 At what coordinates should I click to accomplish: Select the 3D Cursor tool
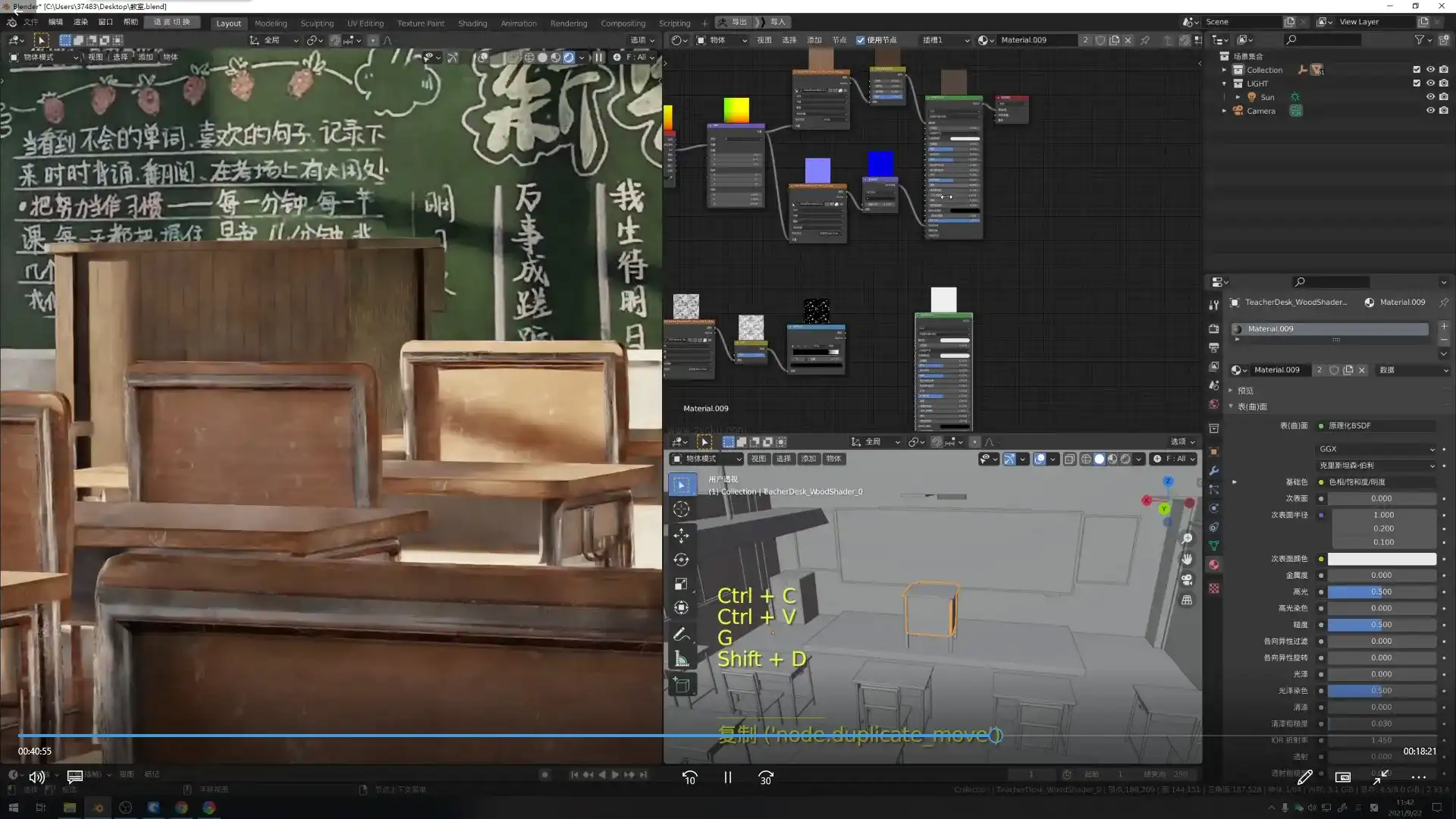(x=681, y=510)
